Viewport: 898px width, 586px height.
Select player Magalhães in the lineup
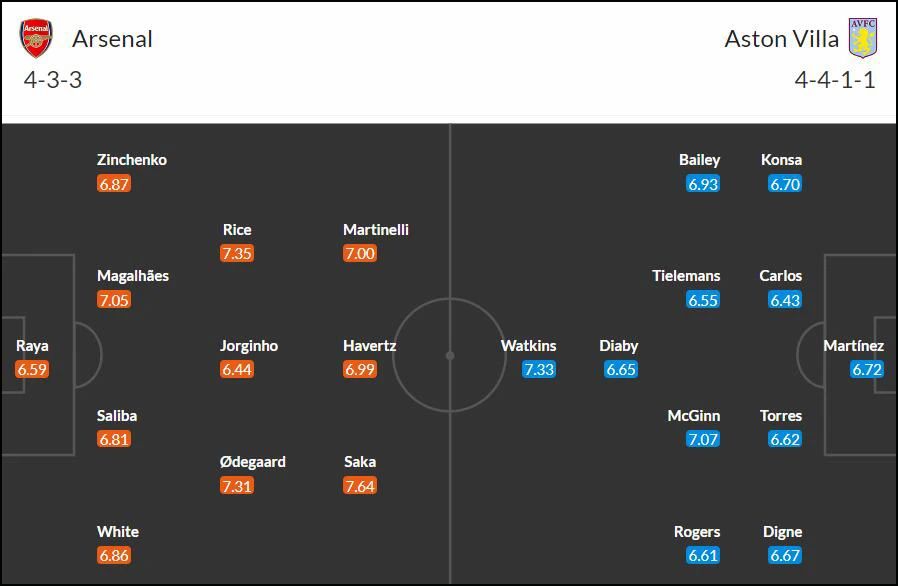click(x=133, y=276)
